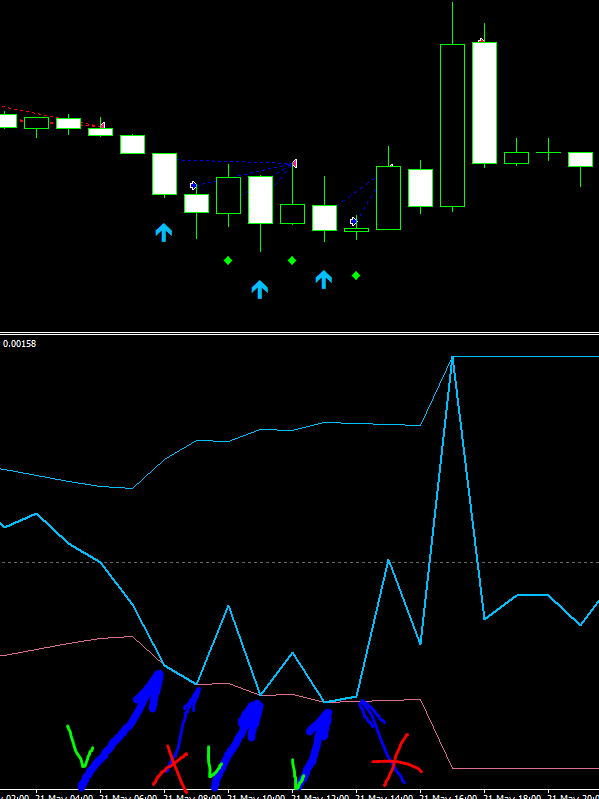This screenshot has height=799, width=599.
Task: Select the tallest hollow bullish candle body
Action: (x=452, y=125)
